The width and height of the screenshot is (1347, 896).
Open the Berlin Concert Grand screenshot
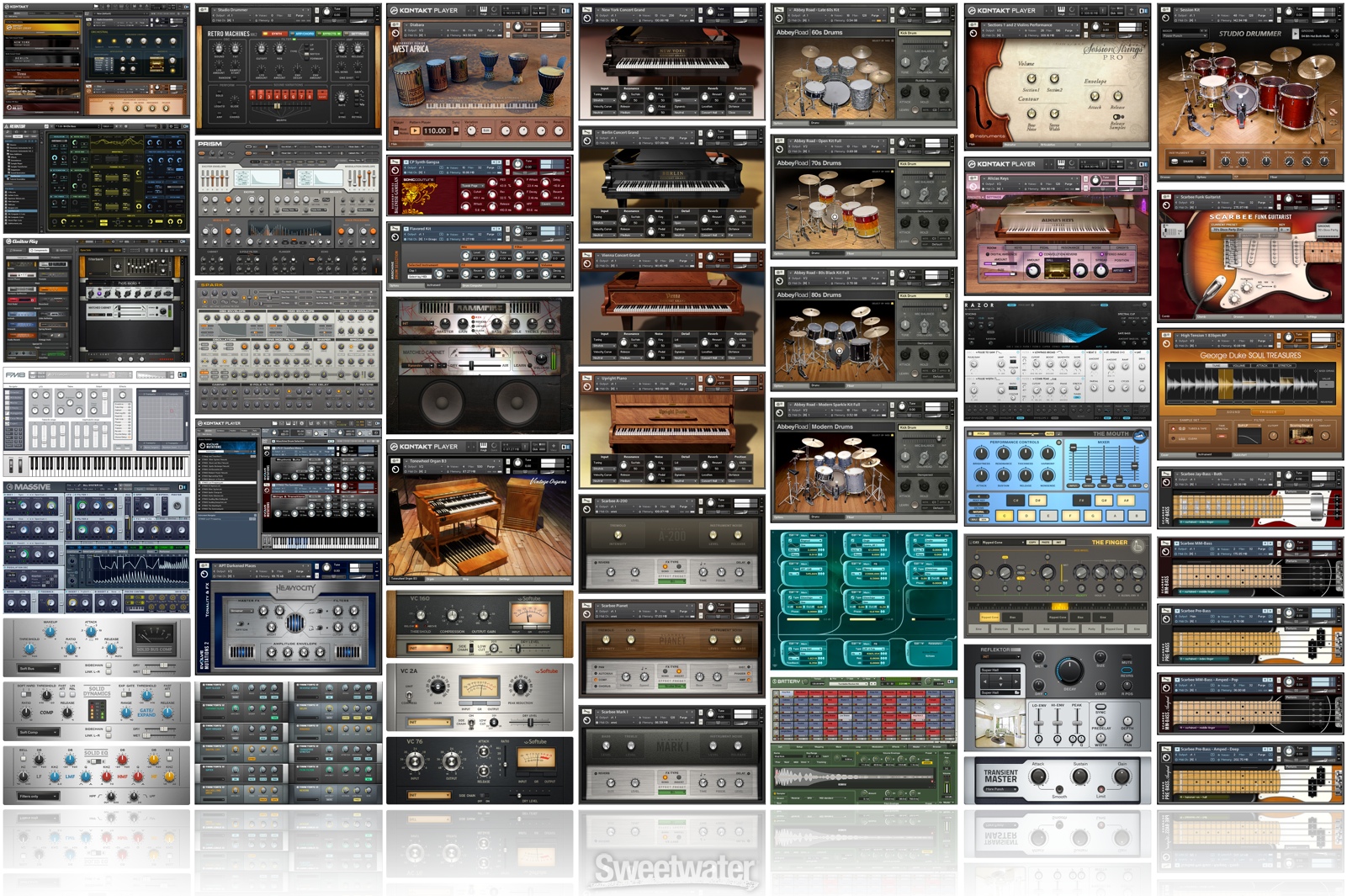point(671,185)
